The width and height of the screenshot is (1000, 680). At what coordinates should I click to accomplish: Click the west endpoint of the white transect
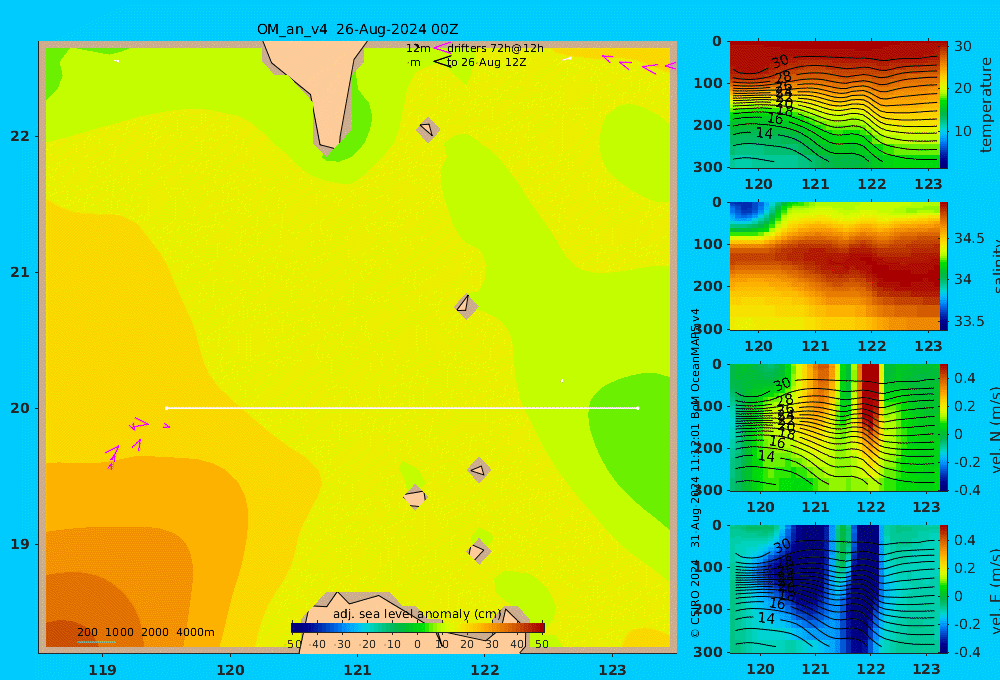point(166,408)
